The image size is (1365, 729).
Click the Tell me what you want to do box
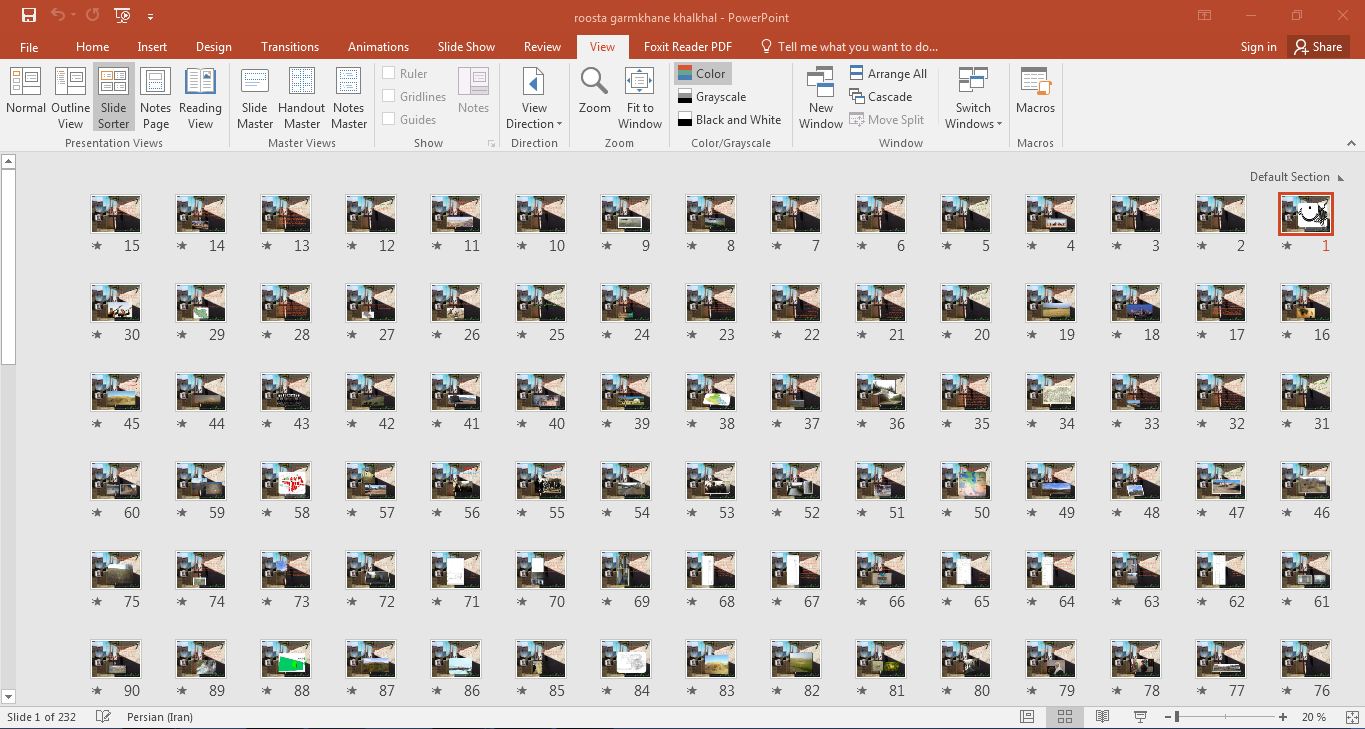pos(849,47)
